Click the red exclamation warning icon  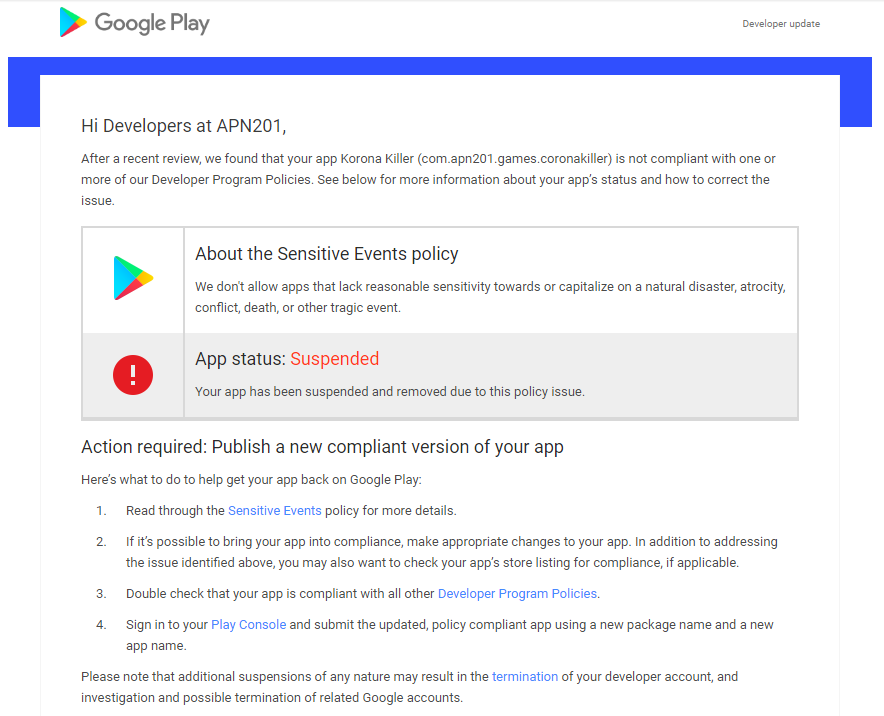132,375
